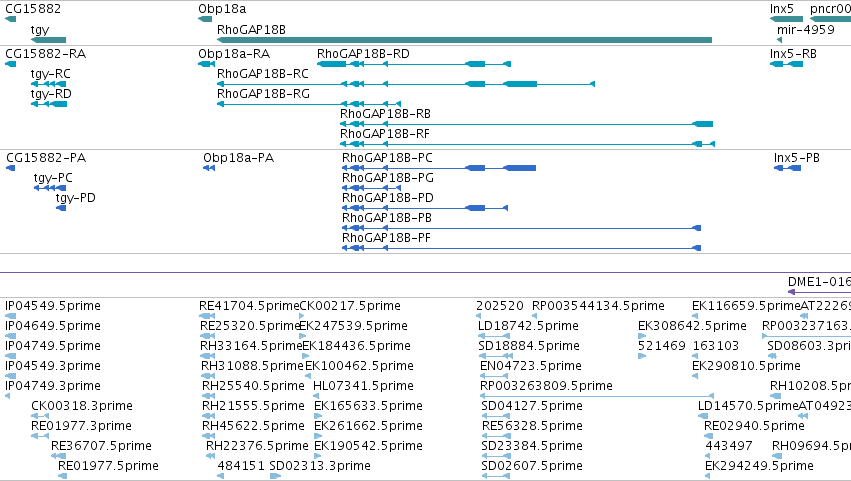Select the EK184436.5prime EST label
This screenshot has width=851, height=481.
click(357, 346)
